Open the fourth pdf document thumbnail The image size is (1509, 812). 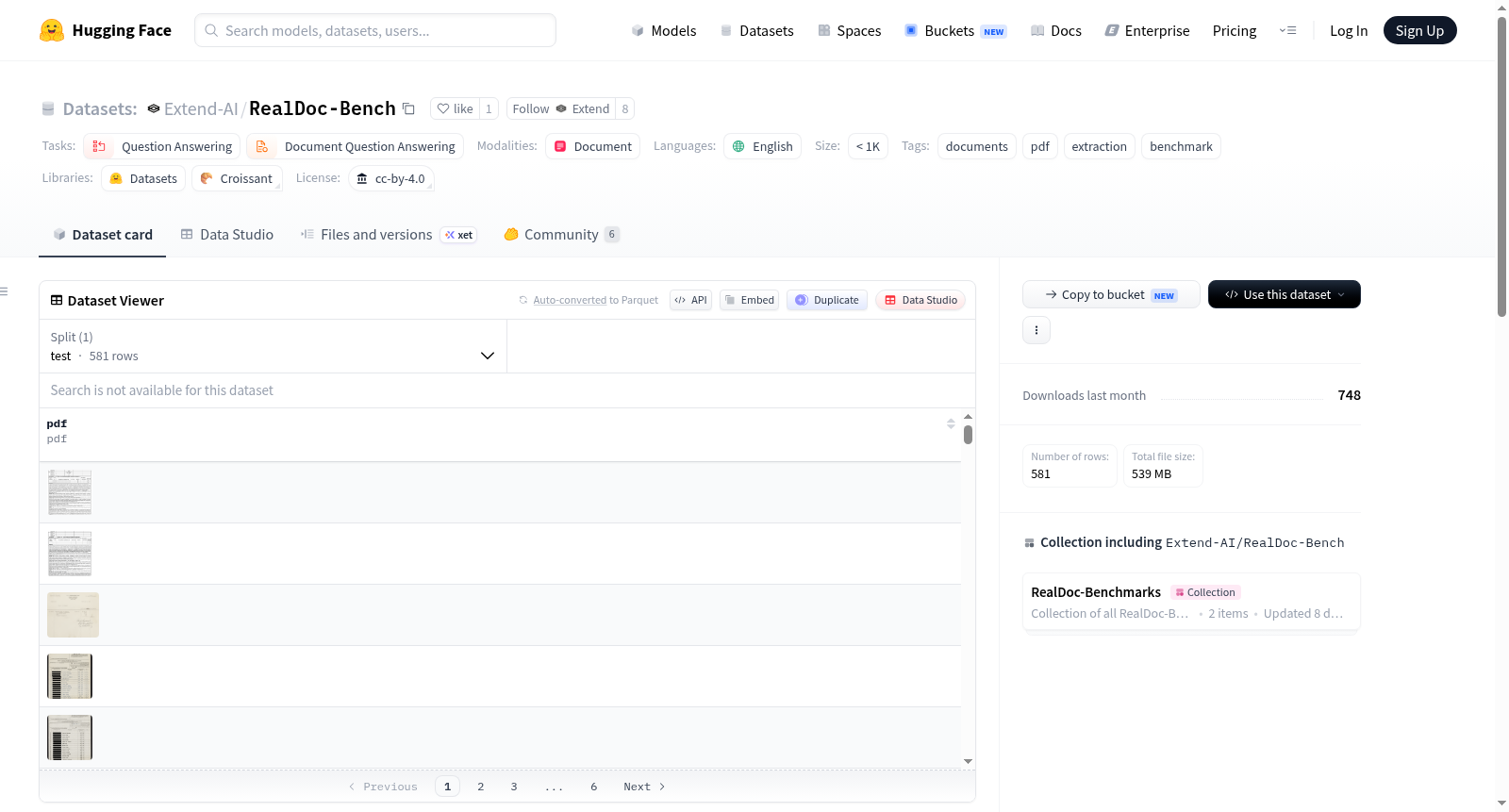pos(70,676)
